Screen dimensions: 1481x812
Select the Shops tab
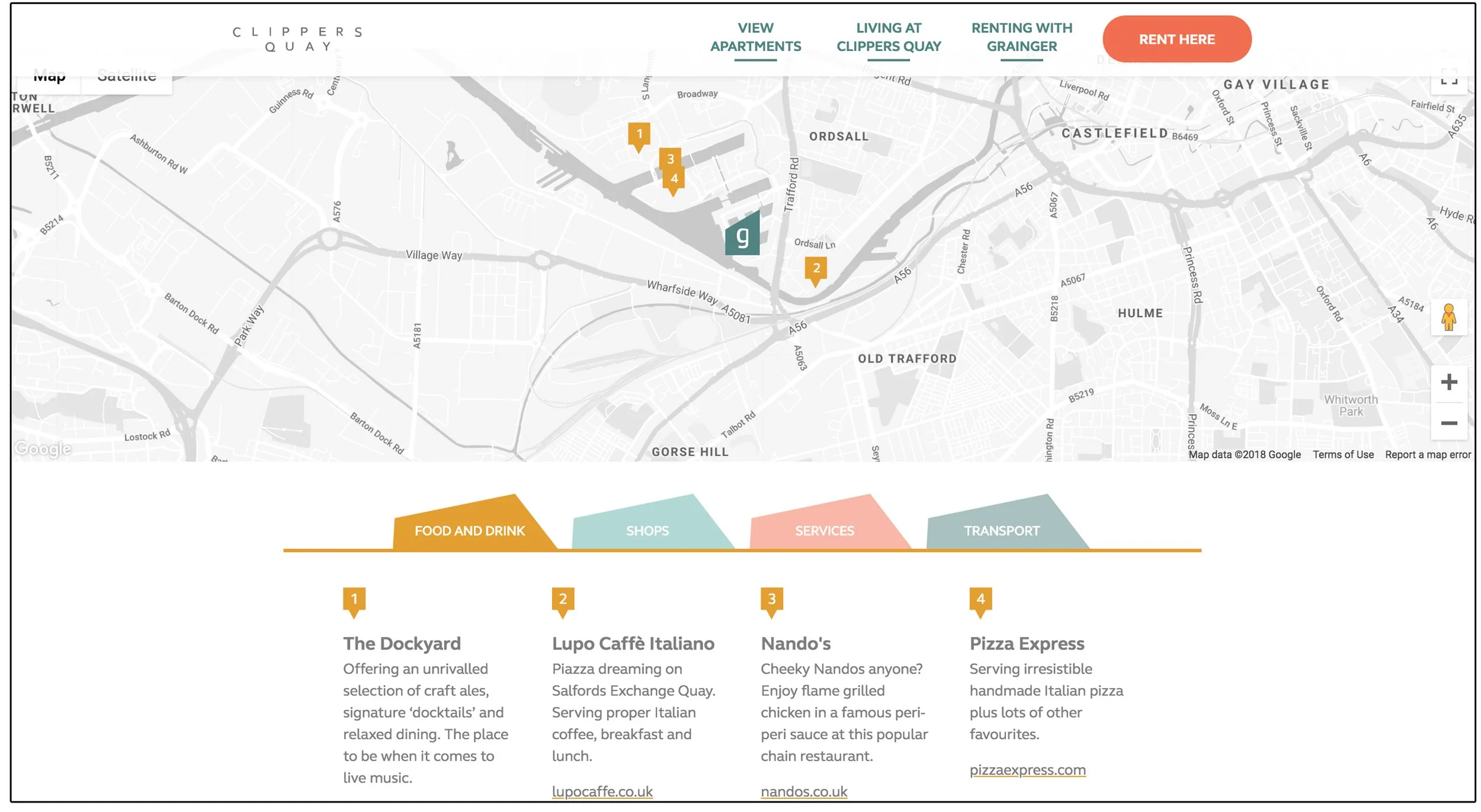[647, 530]
